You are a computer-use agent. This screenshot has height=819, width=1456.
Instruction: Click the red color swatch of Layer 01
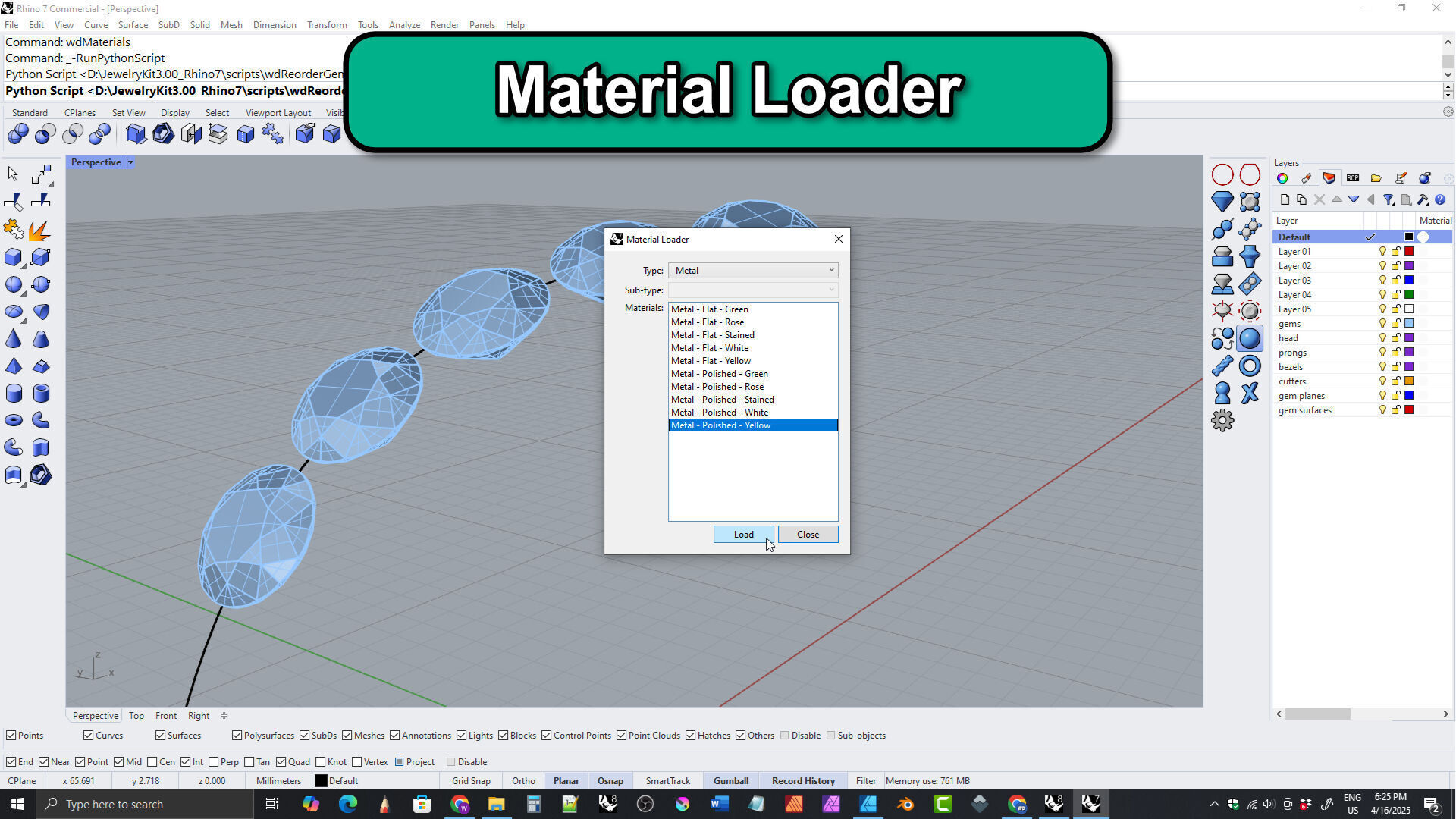coord(1409,252)
